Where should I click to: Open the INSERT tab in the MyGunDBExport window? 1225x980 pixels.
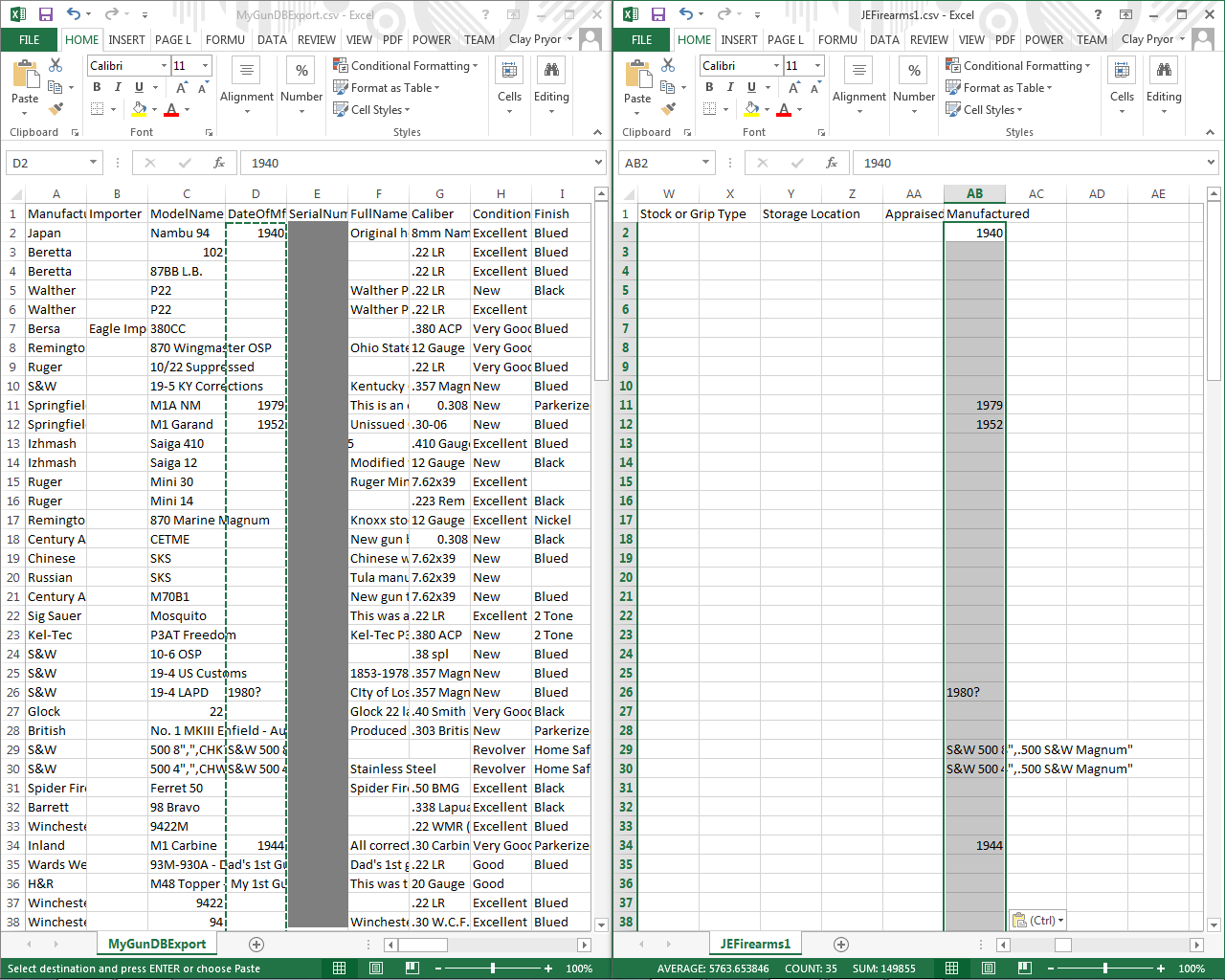(x=126, y=39)
